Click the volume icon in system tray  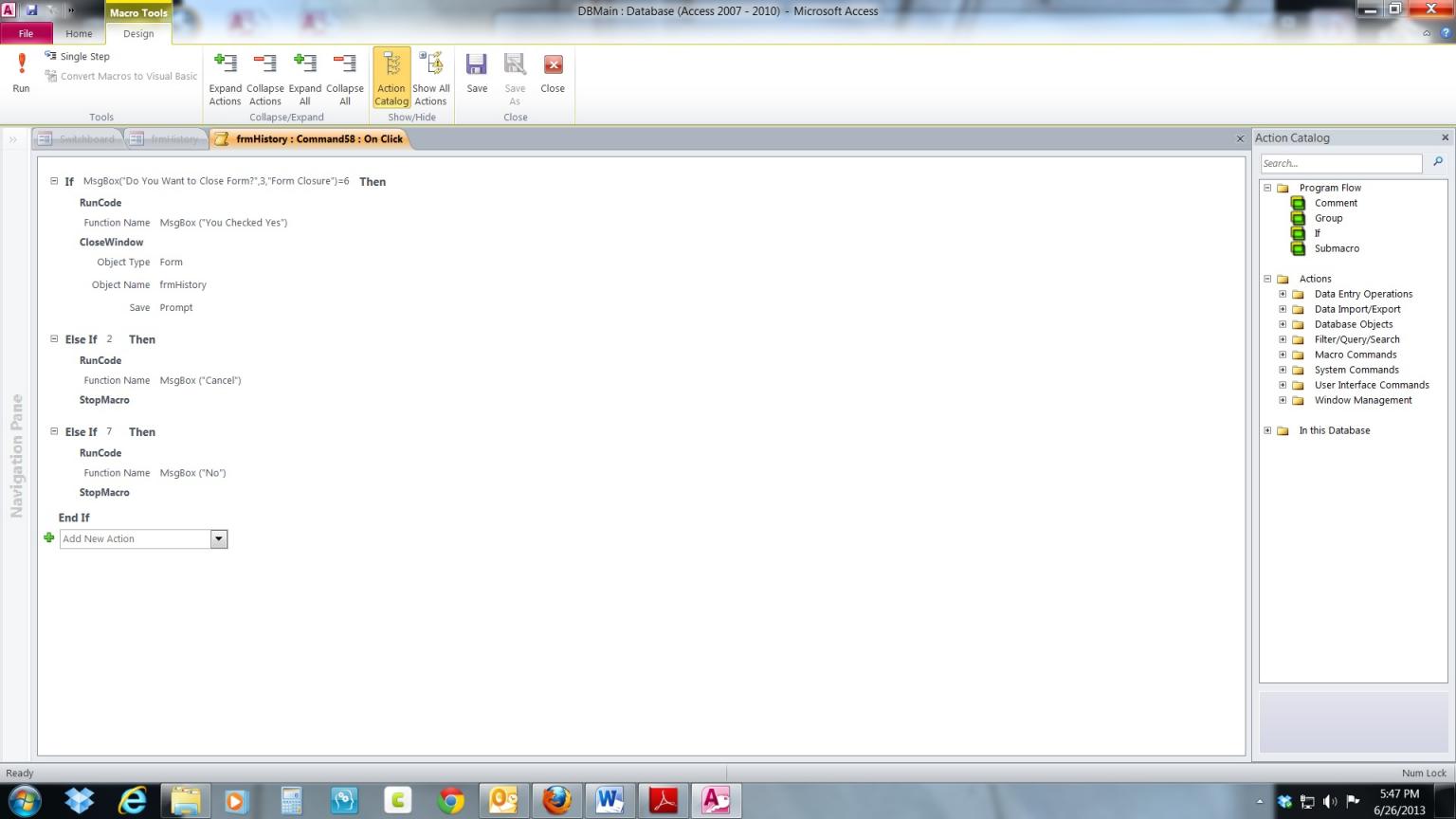pos(1330,801)
